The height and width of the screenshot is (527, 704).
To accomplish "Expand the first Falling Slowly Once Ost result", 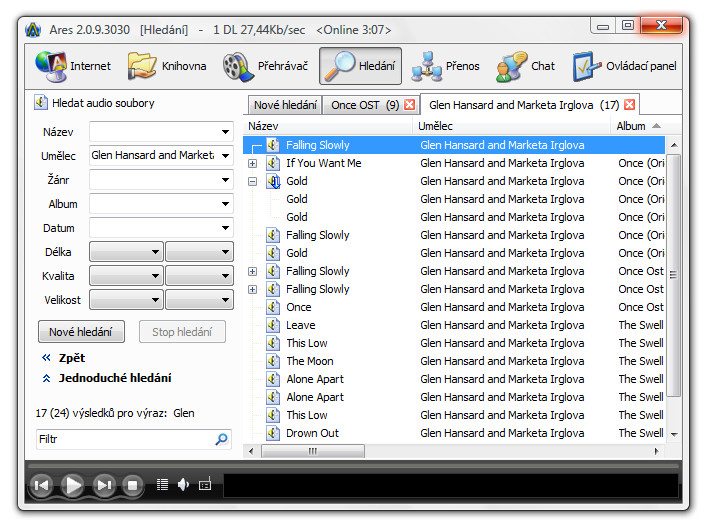I will tap(253, 271).
